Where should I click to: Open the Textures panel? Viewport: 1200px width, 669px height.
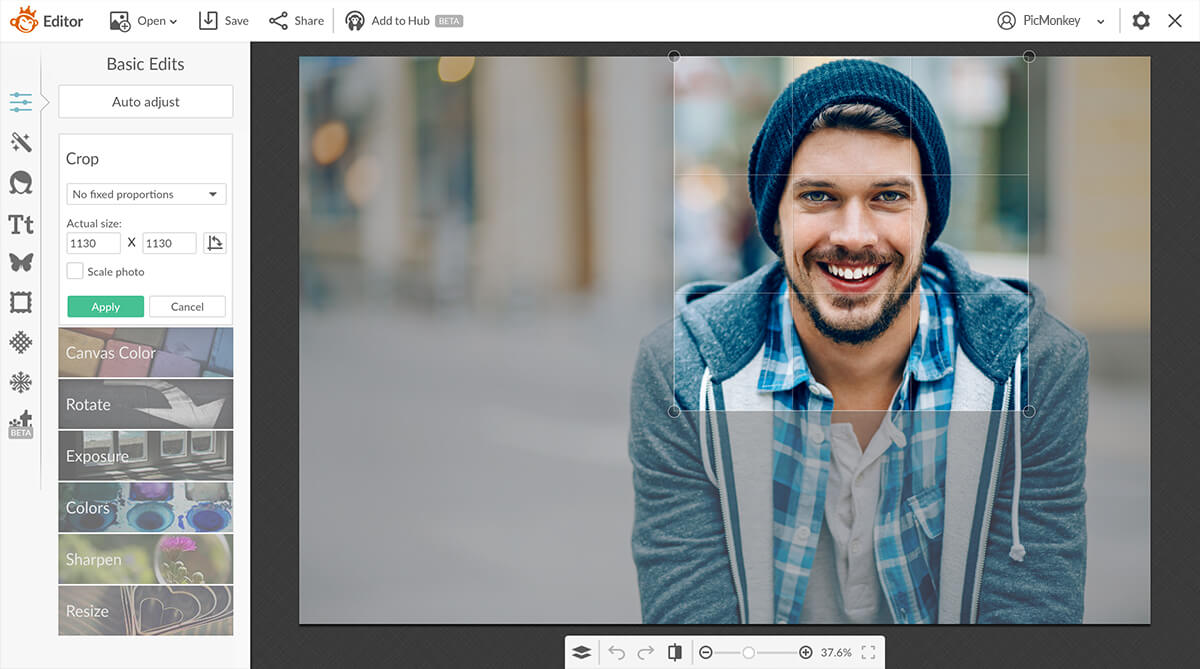(20, 343)
